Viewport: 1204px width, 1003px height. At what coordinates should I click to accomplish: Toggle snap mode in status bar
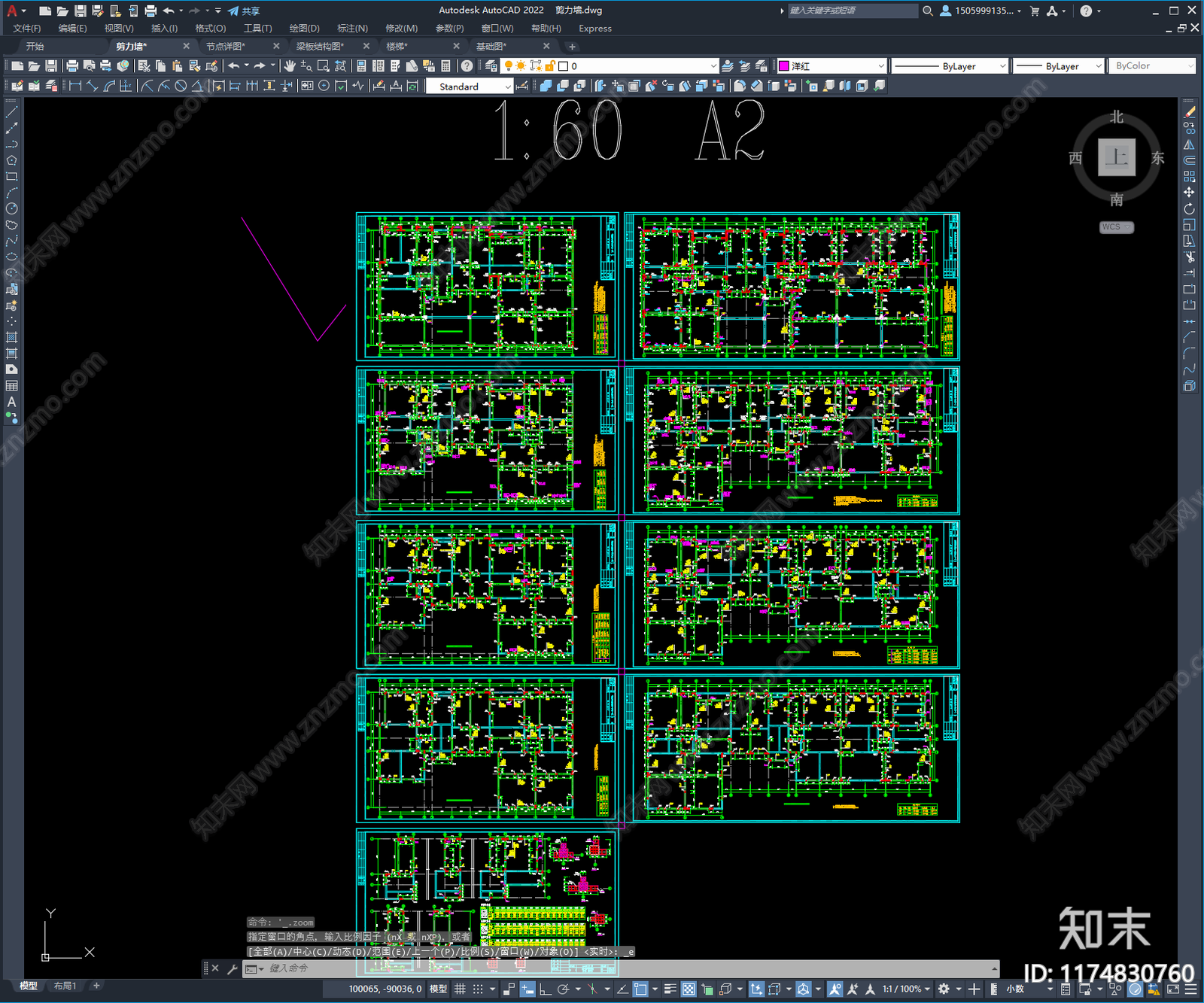click(x=478, y=989)
